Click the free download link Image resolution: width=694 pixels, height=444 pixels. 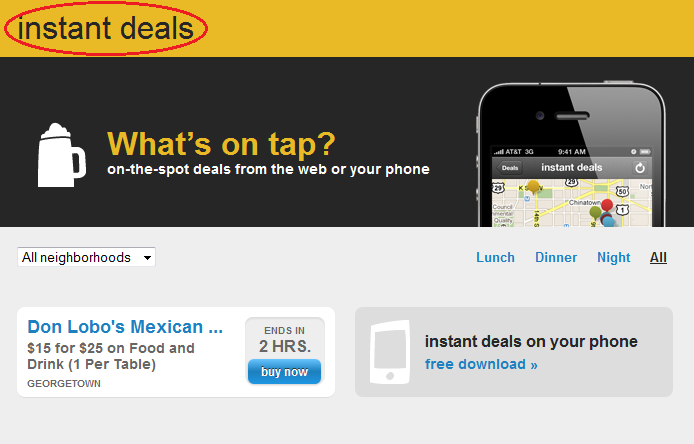[481, 364]
